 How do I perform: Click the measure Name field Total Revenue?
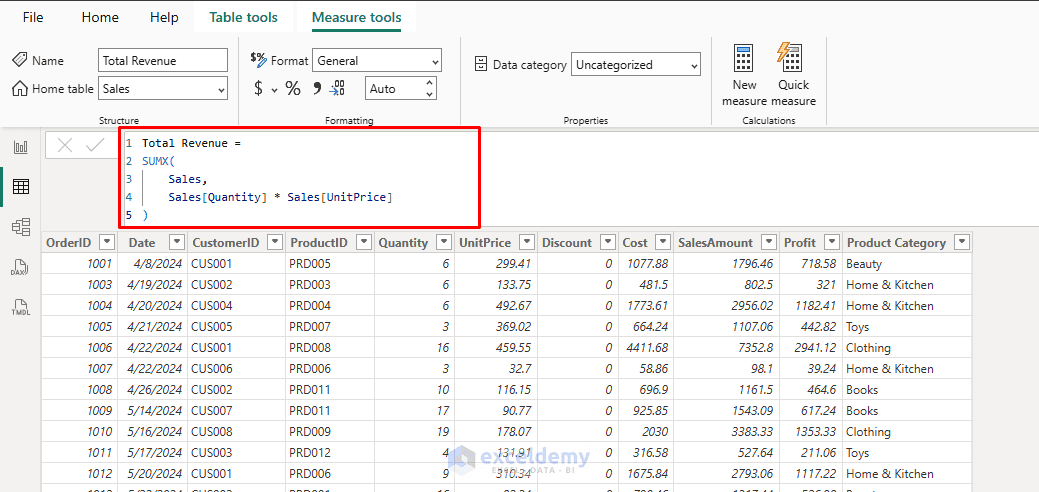pos(162,60)
